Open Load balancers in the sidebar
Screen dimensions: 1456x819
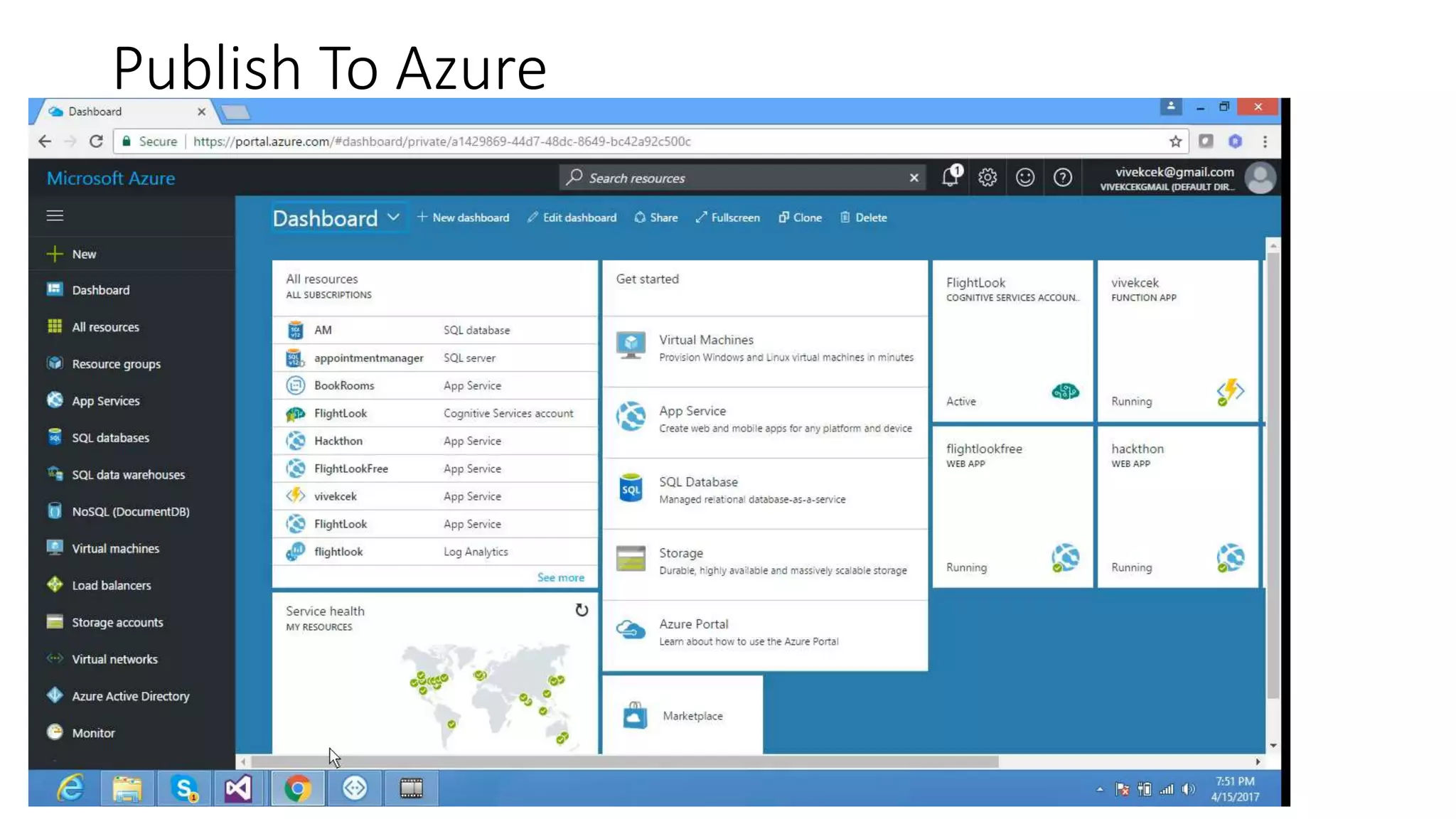pyautogui.click(x=132, y=586)
